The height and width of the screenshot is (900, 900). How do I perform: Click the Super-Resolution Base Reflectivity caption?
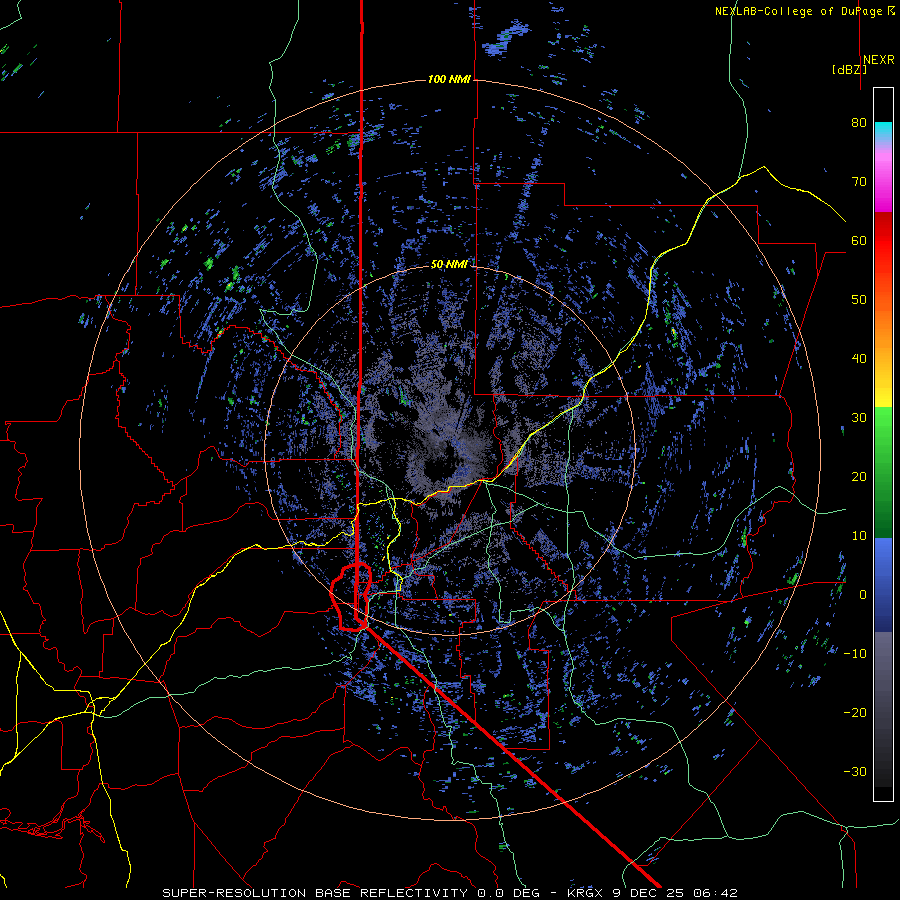click(450, 893)
